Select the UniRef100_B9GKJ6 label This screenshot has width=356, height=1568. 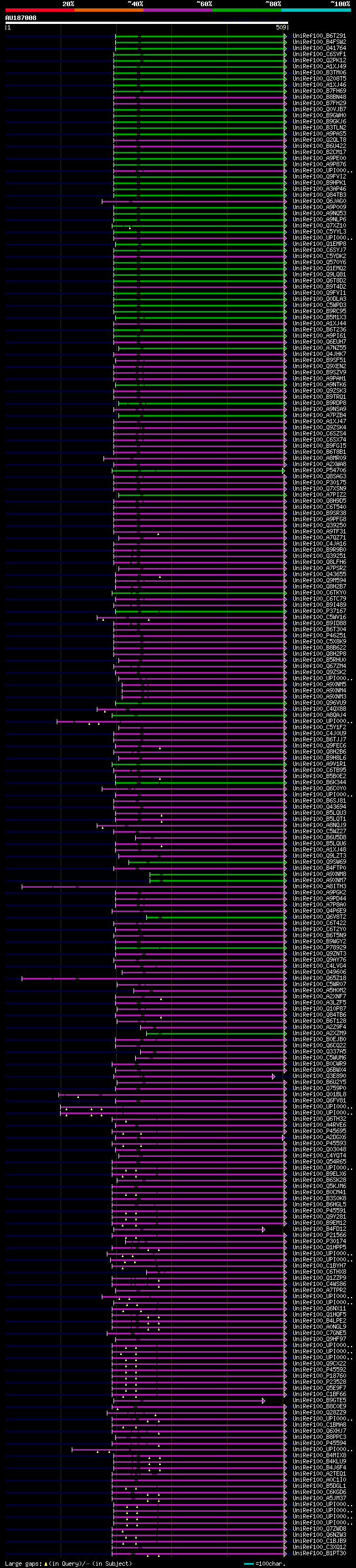click(319, 122)
